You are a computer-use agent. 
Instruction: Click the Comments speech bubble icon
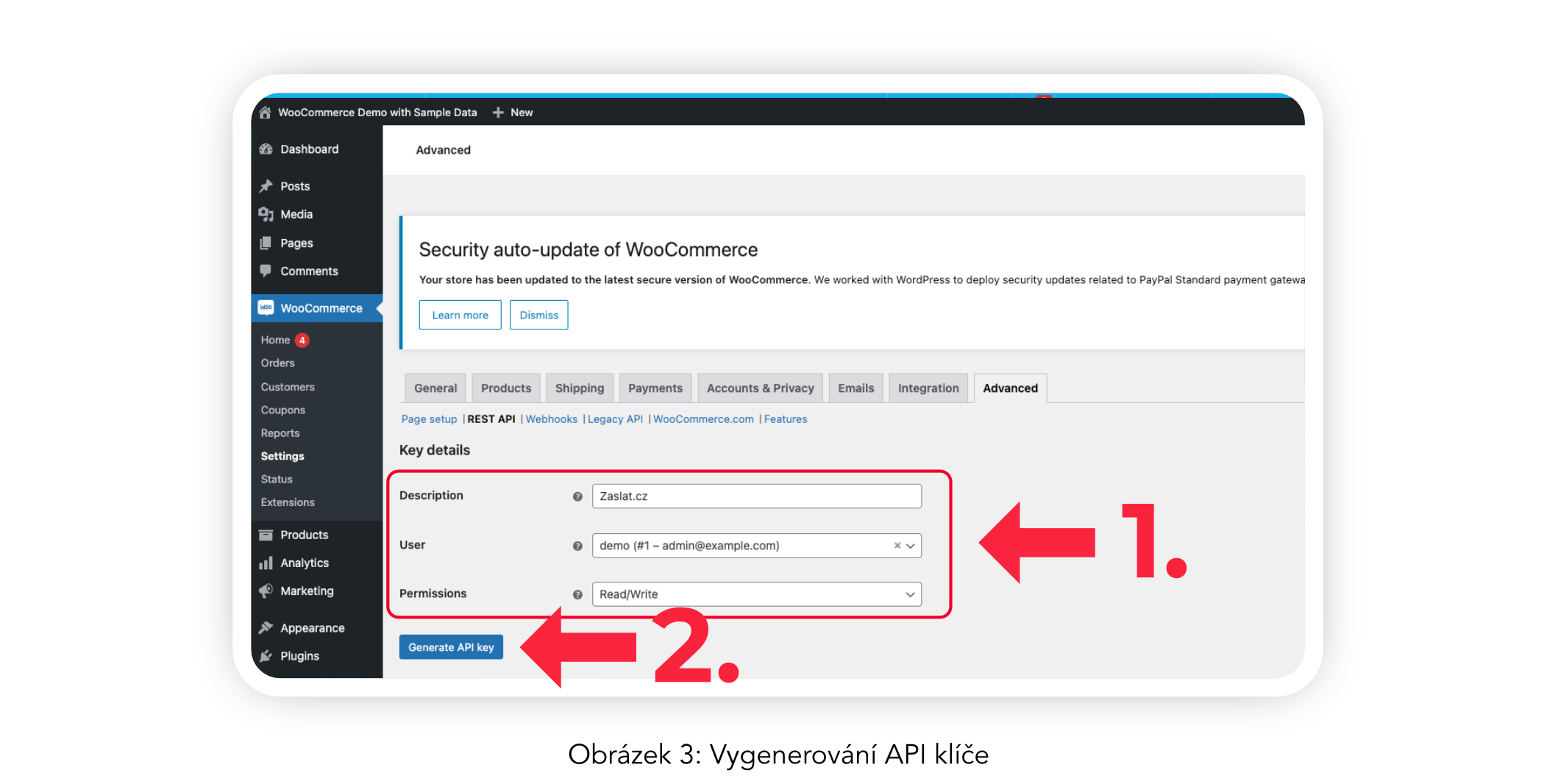pyautogui.click(x=266, y=271)
